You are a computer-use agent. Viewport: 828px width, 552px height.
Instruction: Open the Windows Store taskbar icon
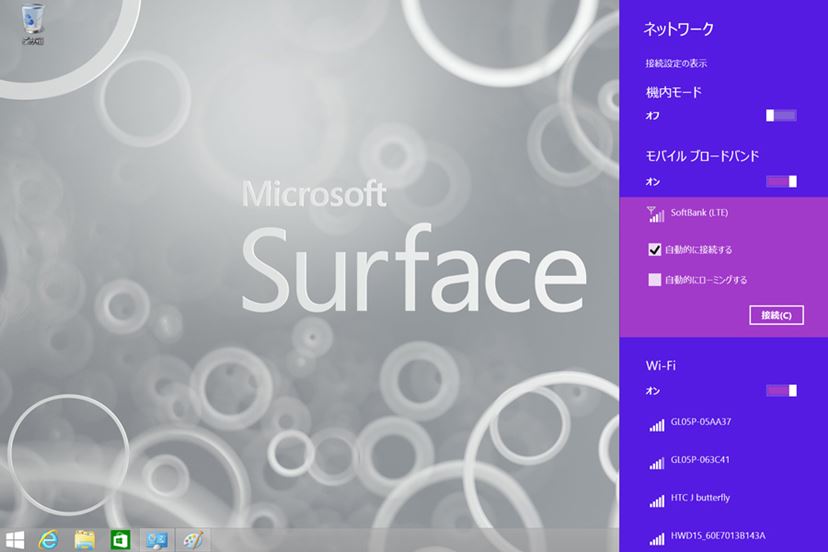(x=120, y=540)
